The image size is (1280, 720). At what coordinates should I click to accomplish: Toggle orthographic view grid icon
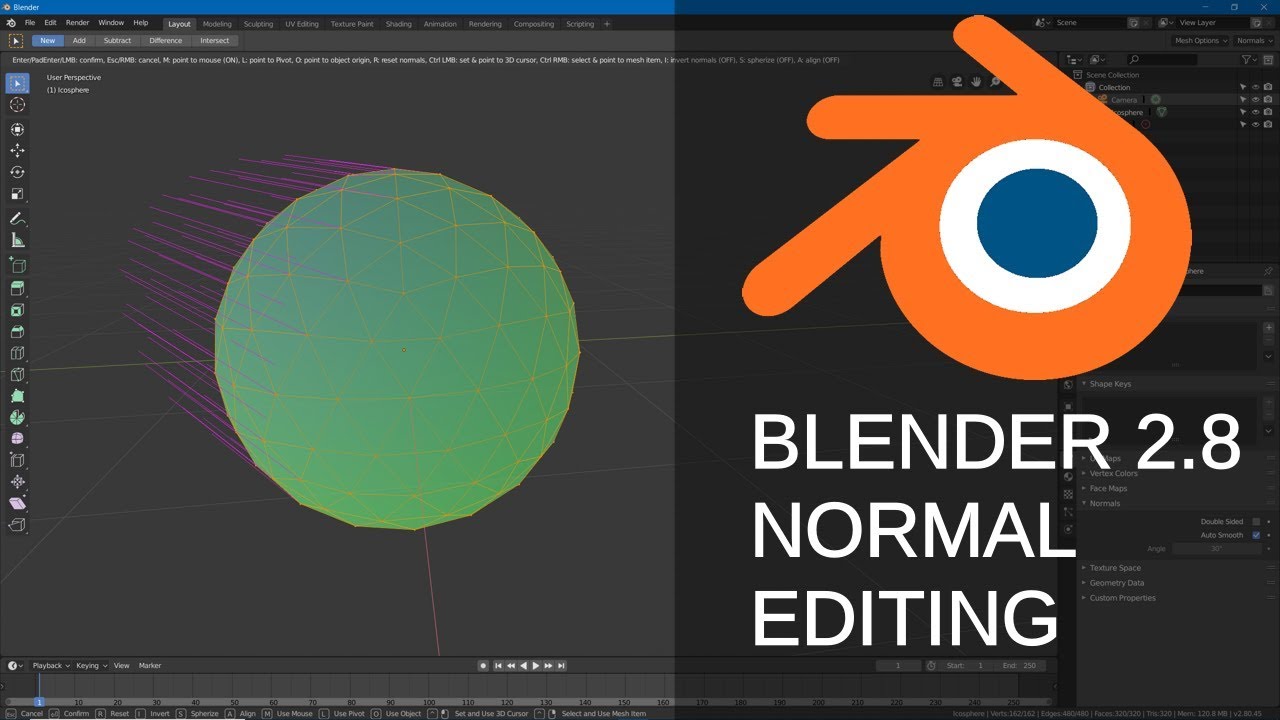pos(937,82)
